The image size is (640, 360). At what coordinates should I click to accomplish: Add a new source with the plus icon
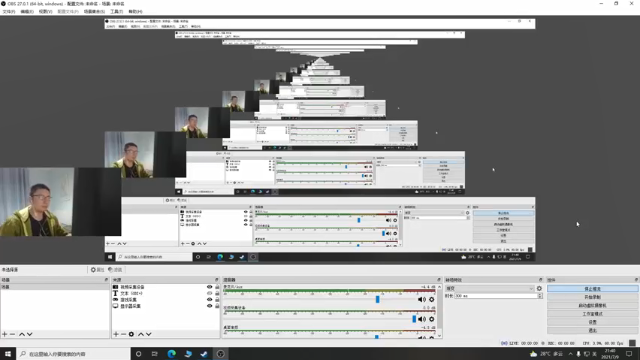[116, 334]
